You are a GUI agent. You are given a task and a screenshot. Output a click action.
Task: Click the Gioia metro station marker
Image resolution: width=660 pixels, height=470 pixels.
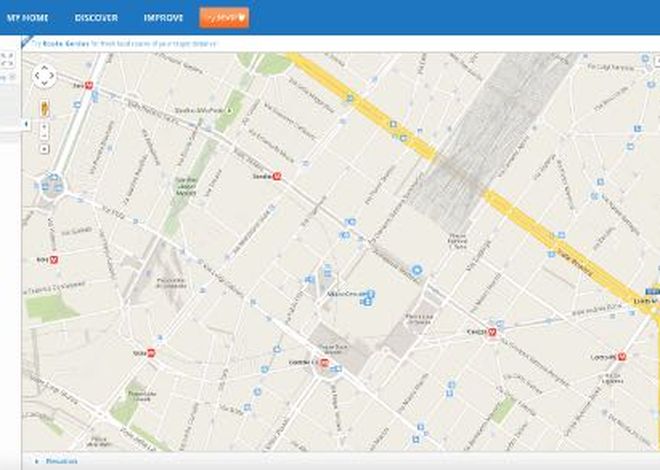click(151, 353)
